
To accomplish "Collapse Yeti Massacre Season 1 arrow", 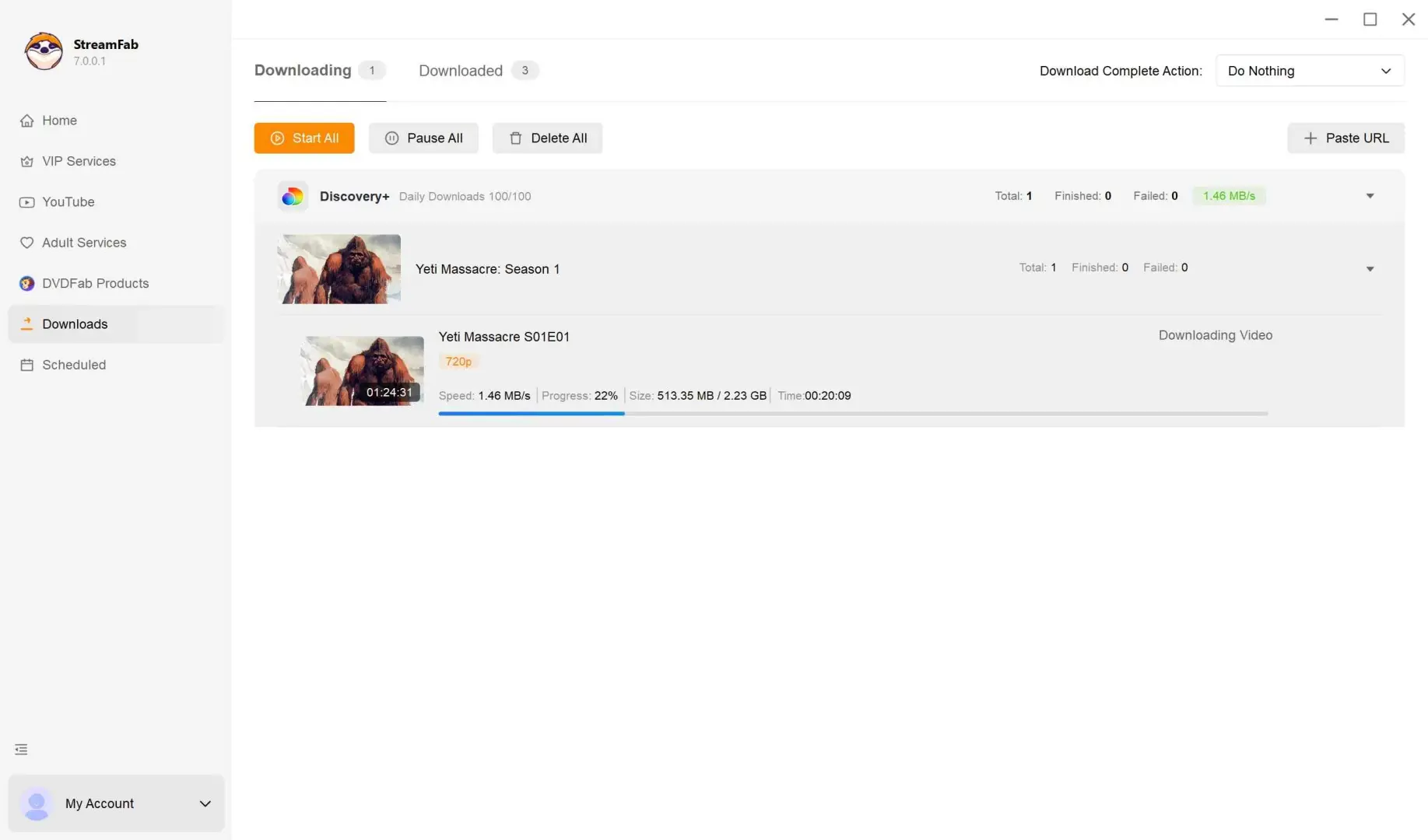I will [x=1370, y=269].
